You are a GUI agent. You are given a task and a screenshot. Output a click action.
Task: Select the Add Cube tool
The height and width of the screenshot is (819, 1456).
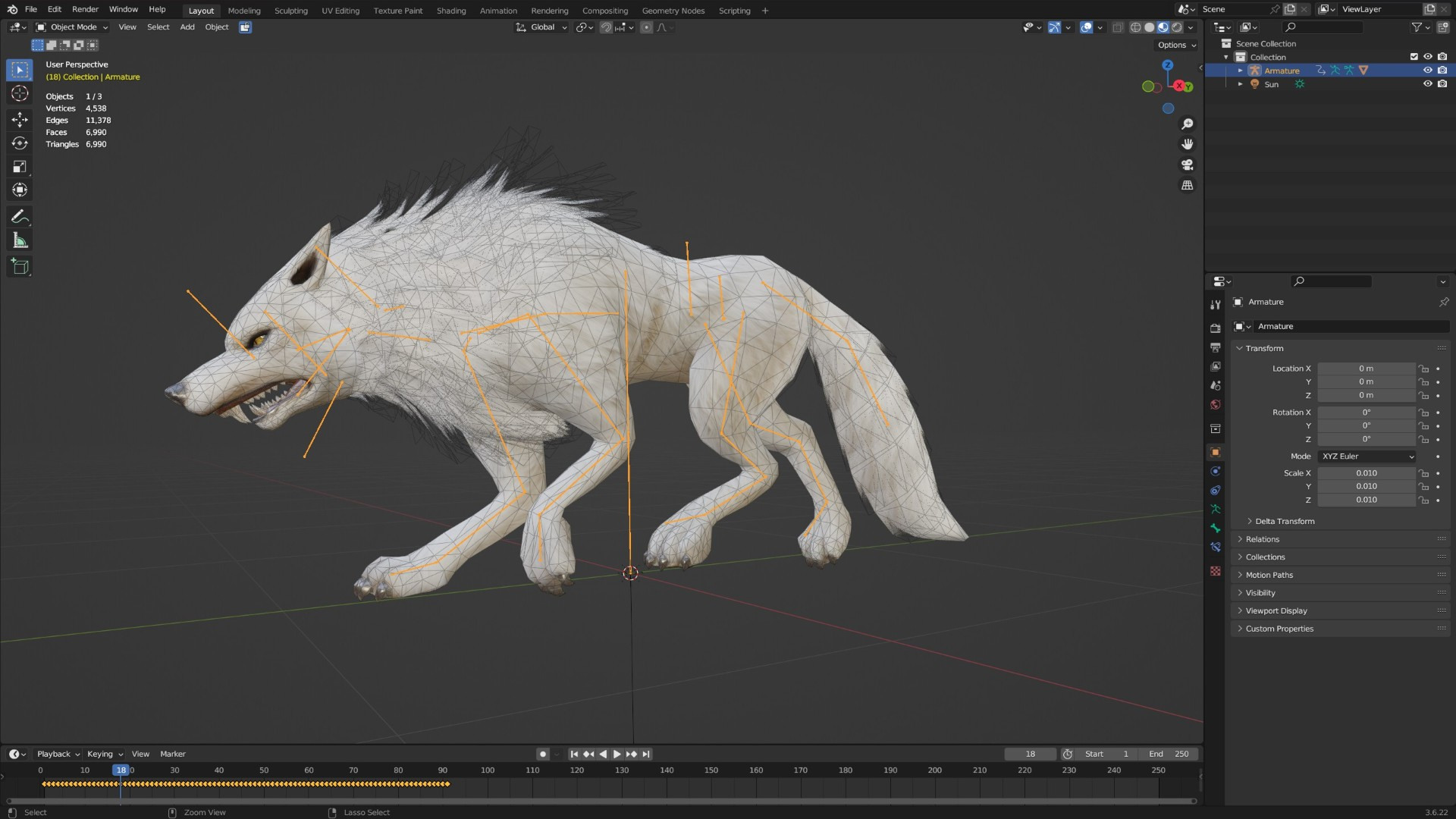click(x=20, y=266)
